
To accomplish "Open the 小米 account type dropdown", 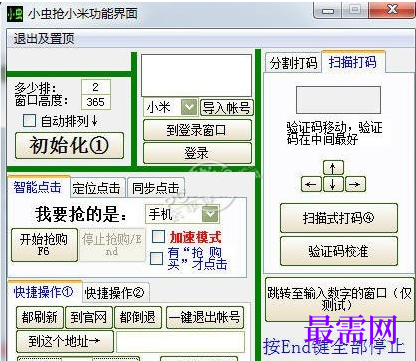I will point(189,107).
